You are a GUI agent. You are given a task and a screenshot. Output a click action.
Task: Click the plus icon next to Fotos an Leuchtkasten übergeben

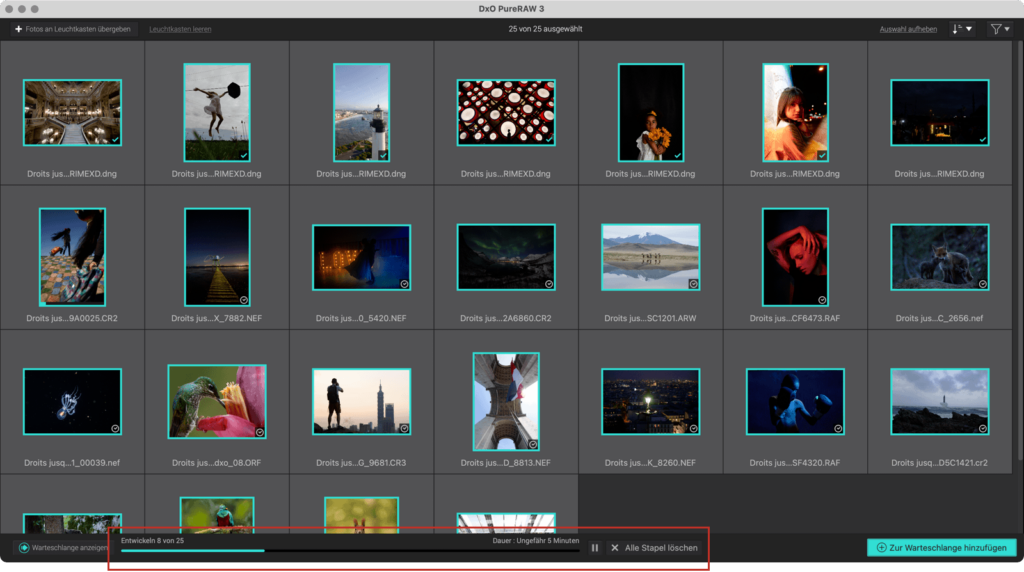pyautogui.click(x=18, y=29)
